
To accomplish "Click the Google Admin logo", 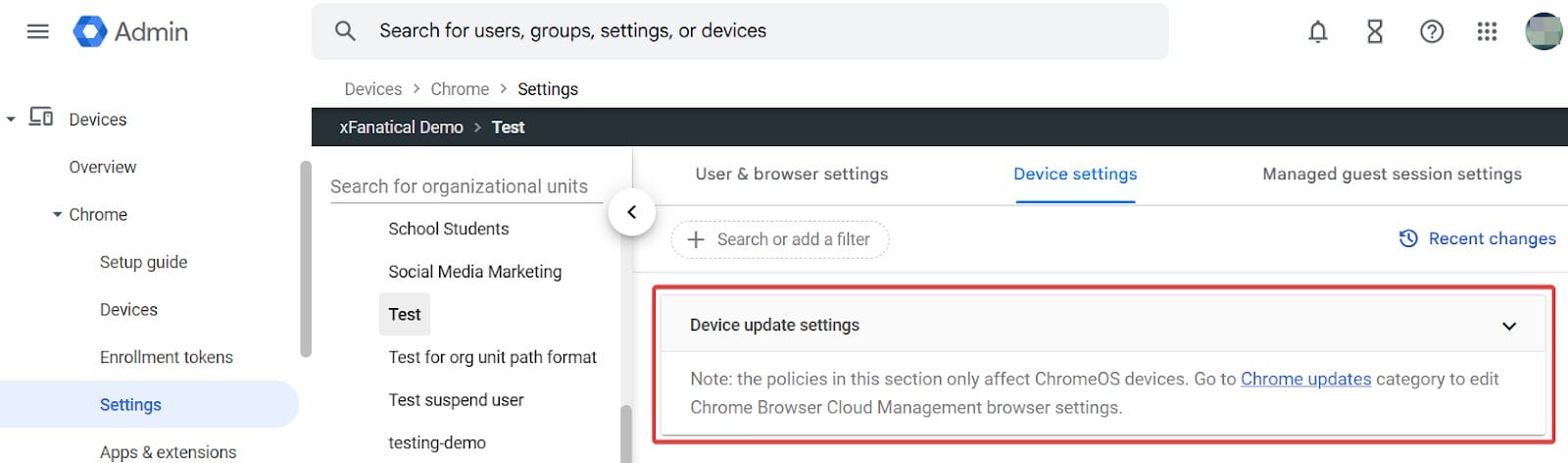I will pos(130,31).
